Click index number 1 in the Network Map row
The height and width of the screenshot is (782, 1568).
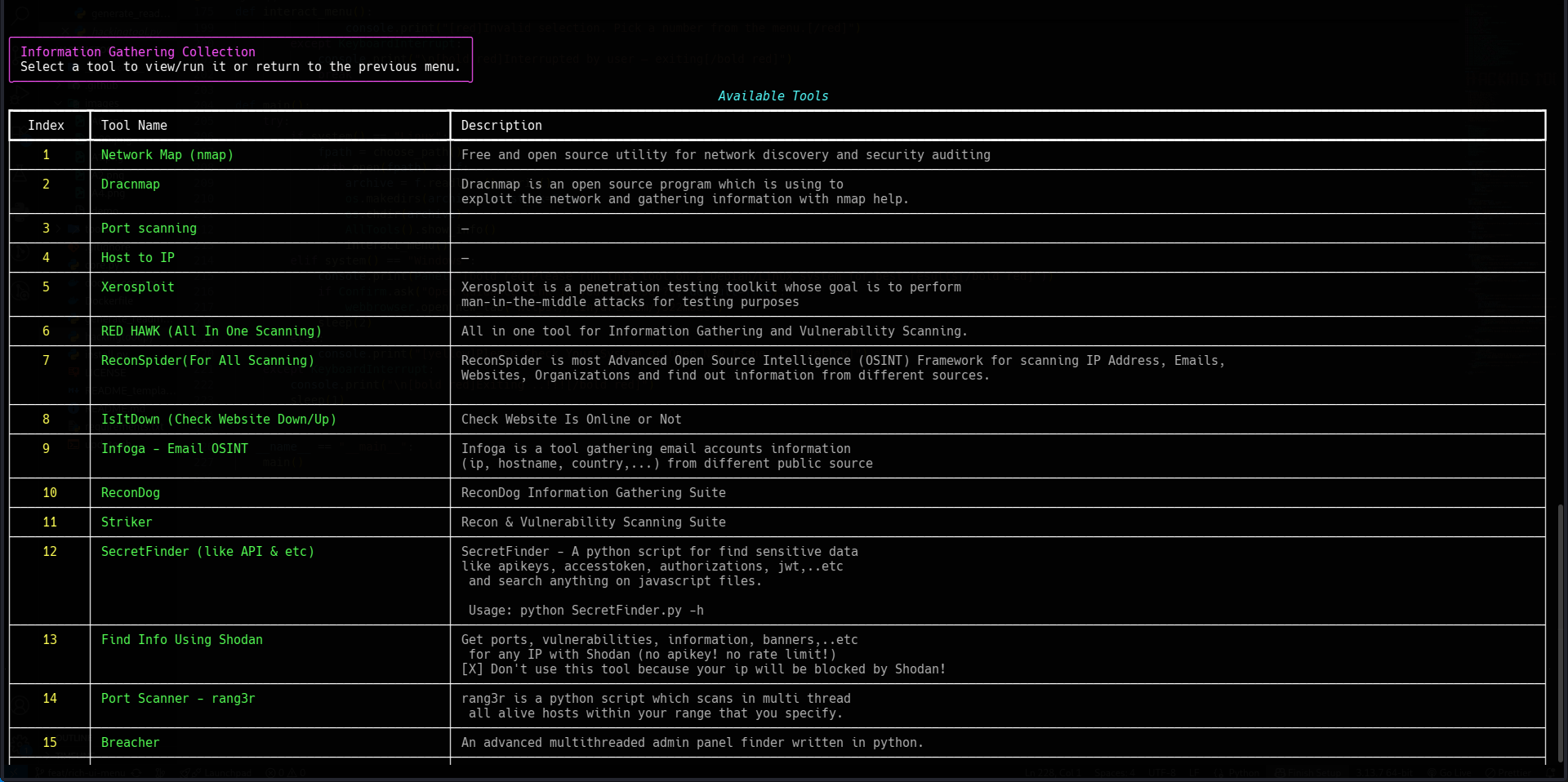click(x=46, y=155)
